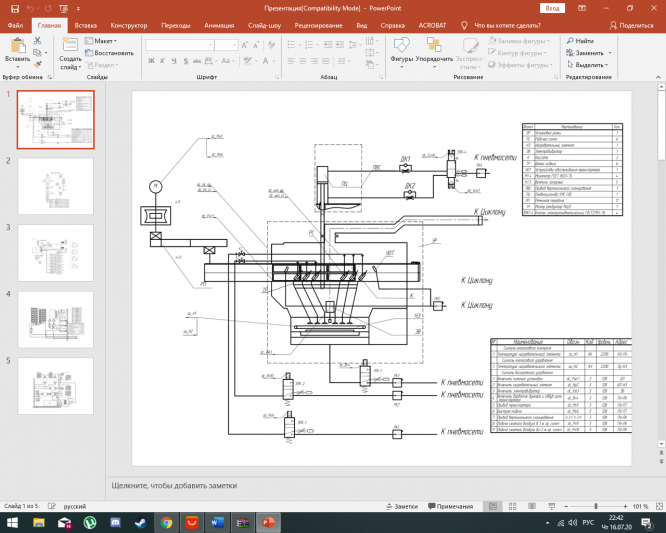Create a new slide with Создать слайд
The height and width of the screenshot is (533, 666).
tap(70, 46)
